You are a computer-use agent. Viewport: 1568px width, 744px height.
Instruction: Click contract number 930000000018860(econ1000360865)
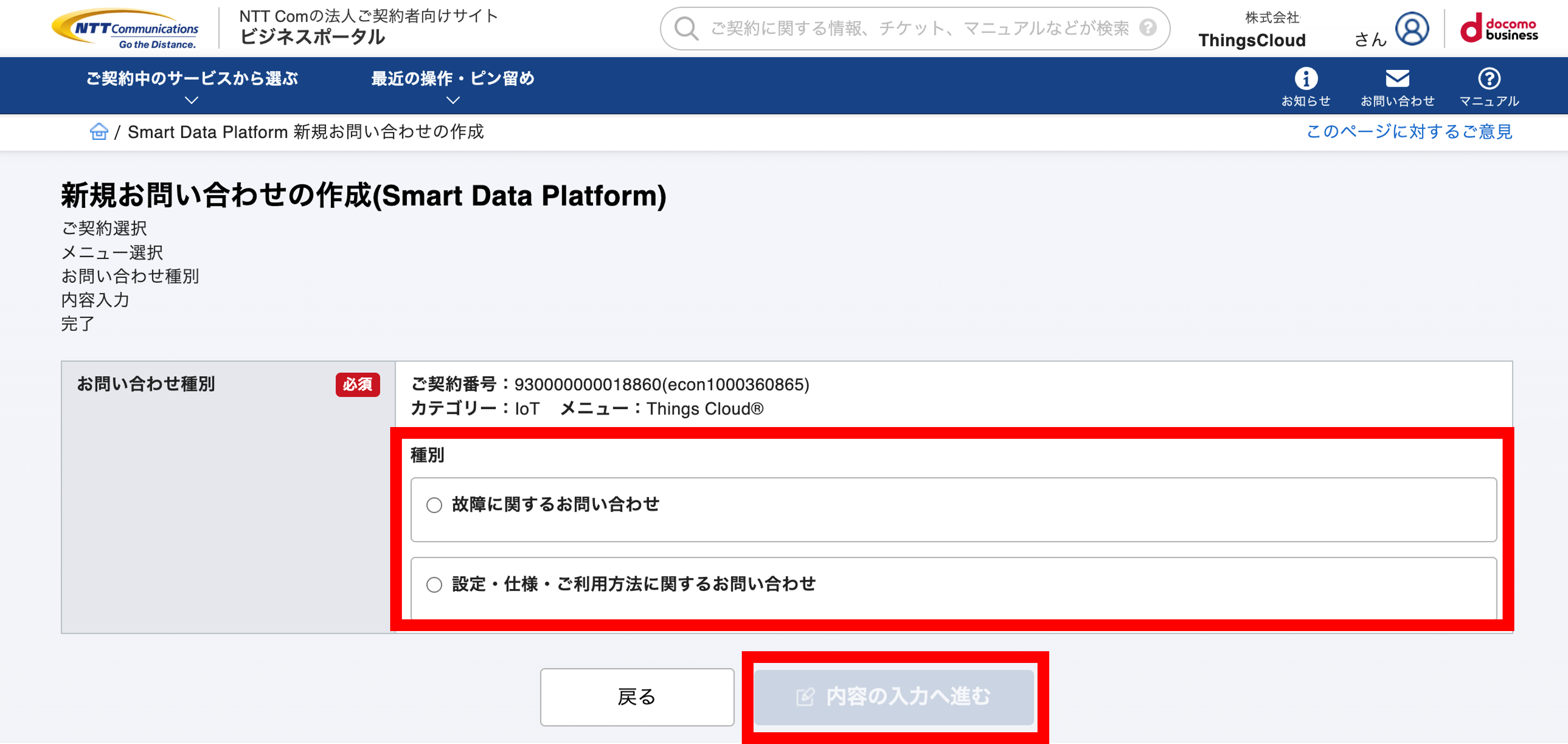click(x=662, y=384)
